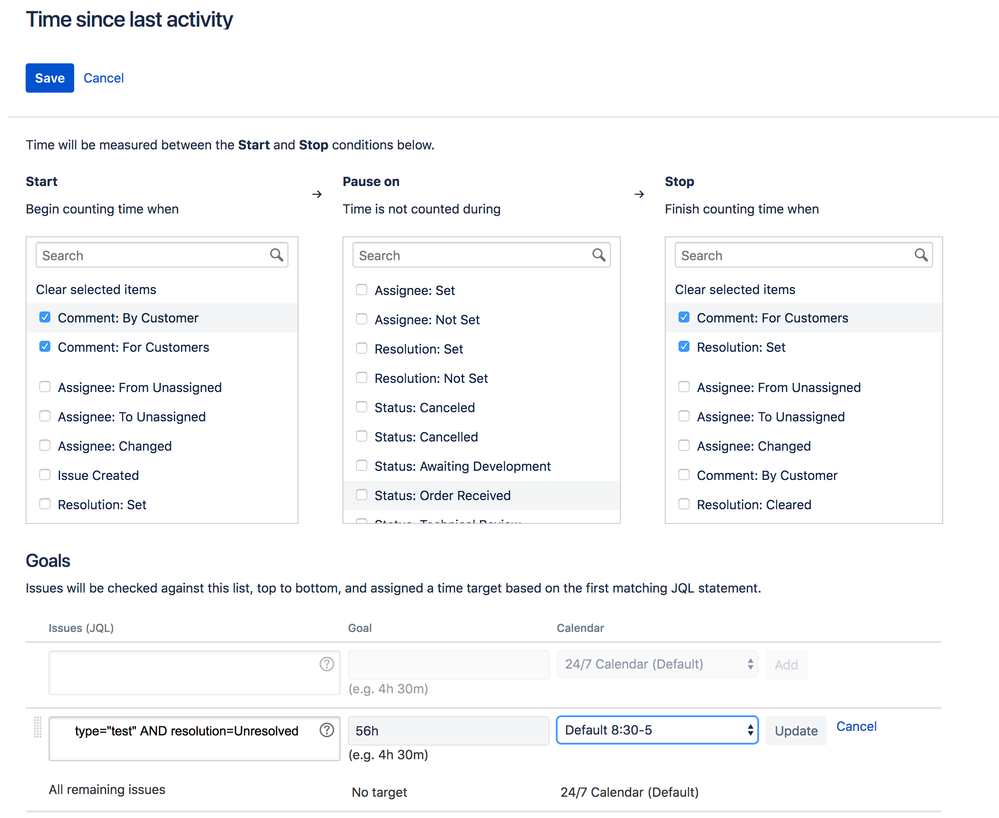This screenshot has width=999, height=818.
Task: Click the Pause on search magnifier icon
Action: (x=599, y=255)
